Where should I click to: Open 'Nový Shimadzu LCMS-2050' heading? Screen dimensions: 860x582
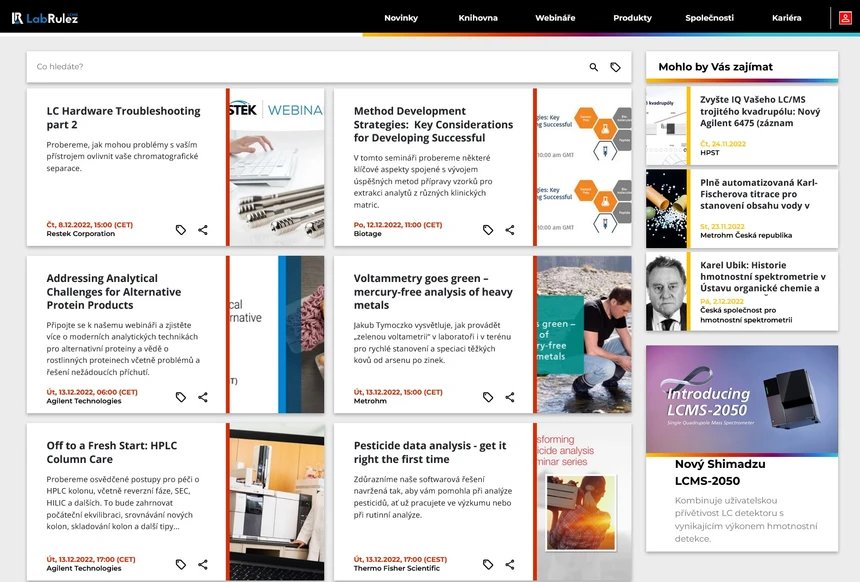coord(720,472)
